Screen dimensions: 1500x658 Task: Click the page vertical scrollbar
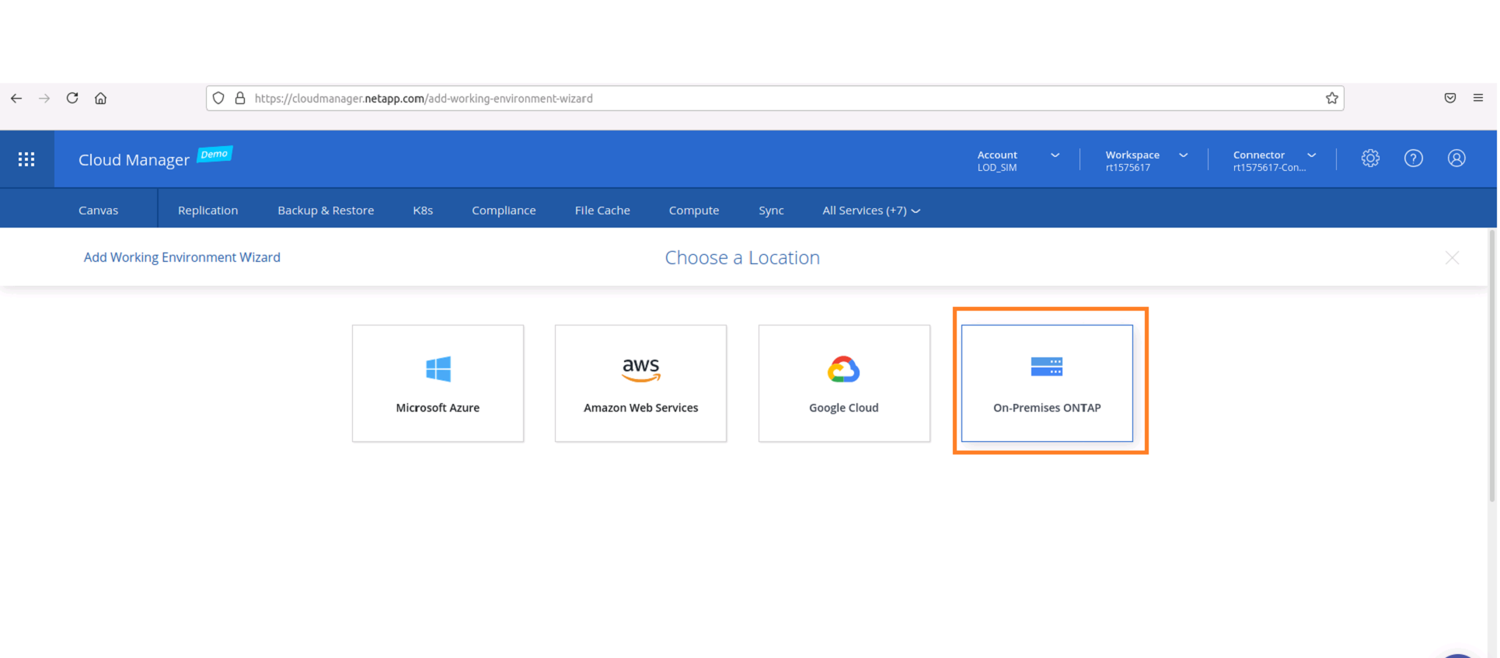tap(1492, 365)
